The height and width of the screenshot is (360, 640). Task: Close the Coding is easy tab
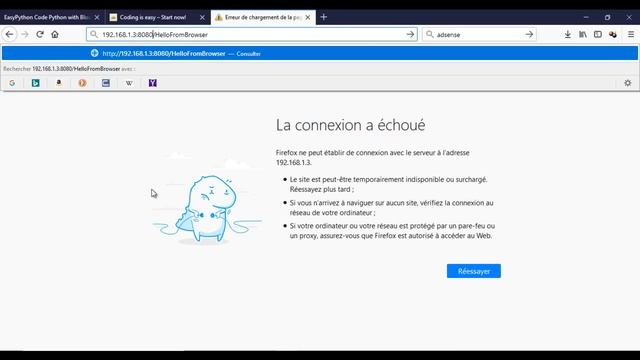coord(202,17)
